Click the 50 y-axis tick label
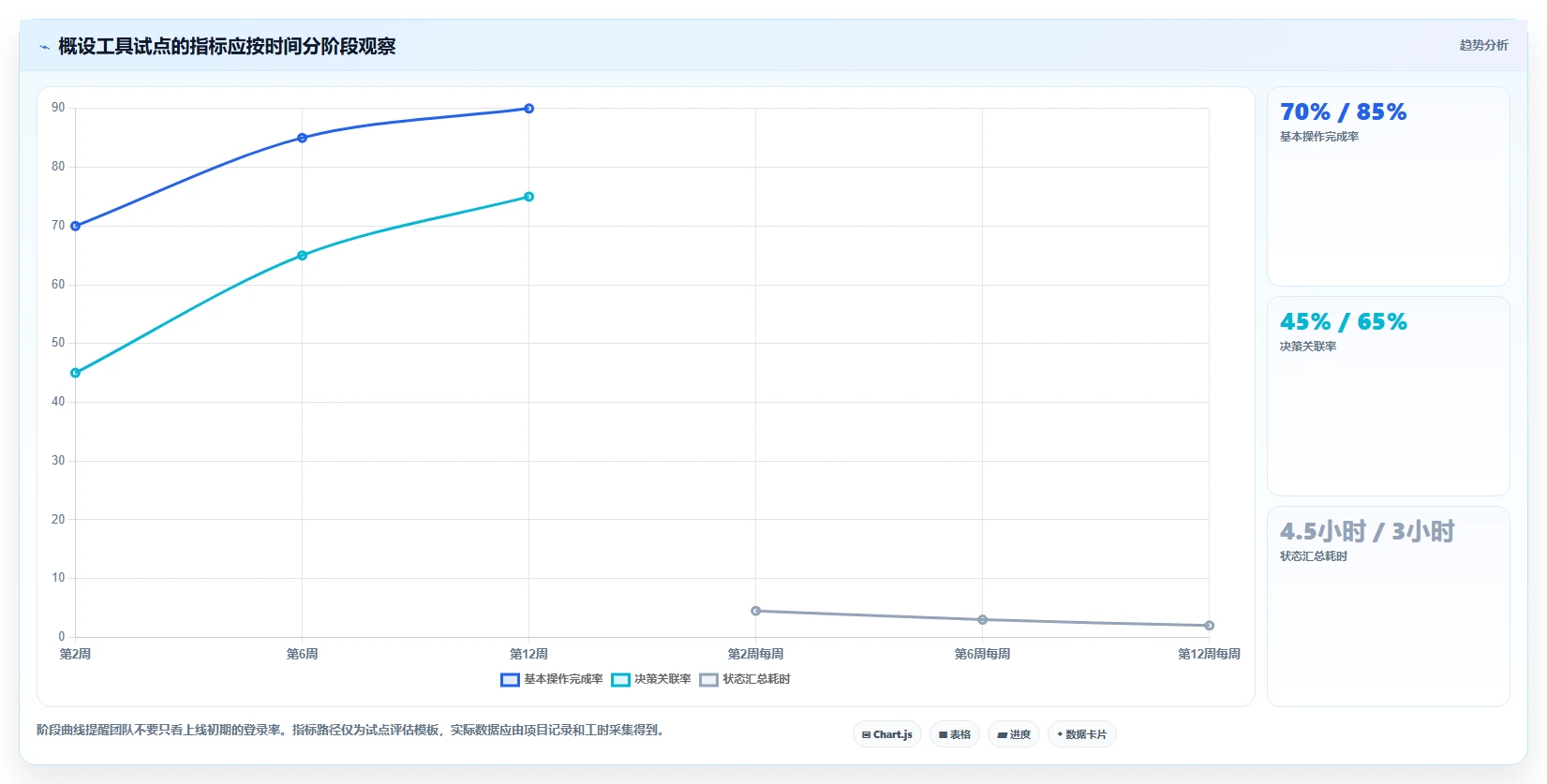This screenshot has height=784, width=1547. pyautogui.click(x=58, y=343)
